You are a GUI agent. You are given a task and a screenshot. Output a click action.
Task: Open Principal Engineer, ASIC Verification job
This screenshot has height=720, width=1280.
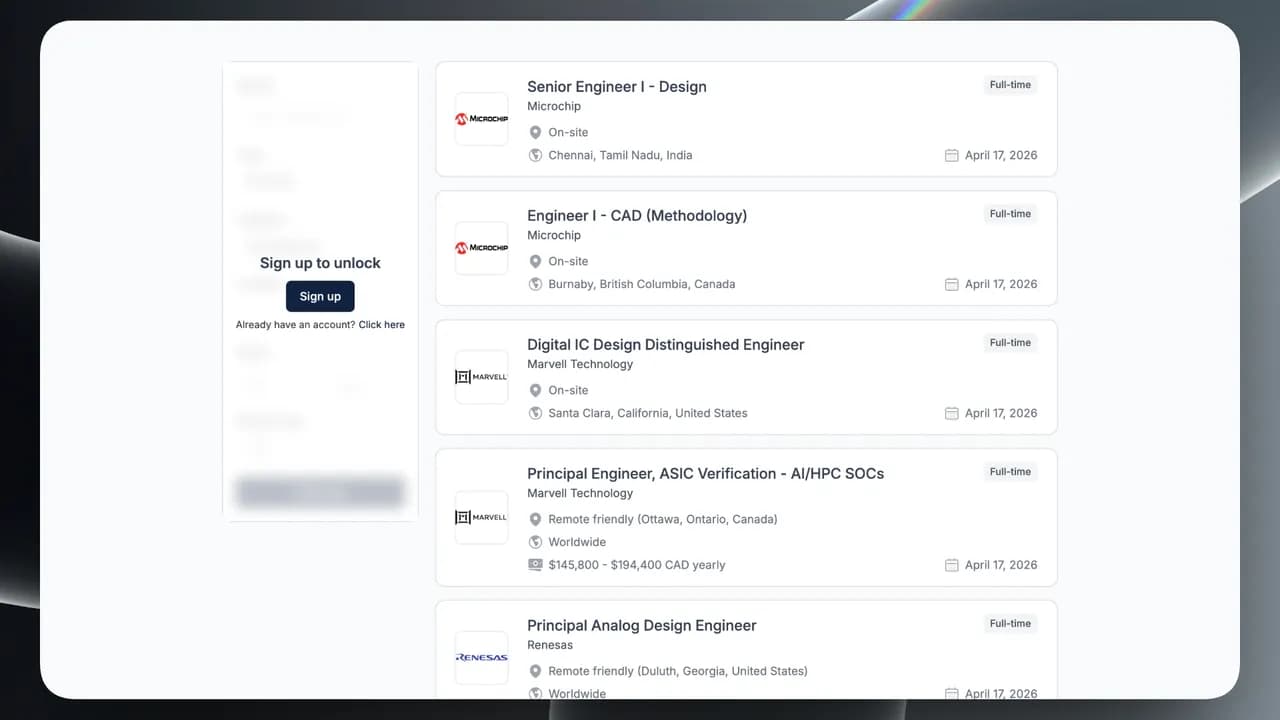pyautogui.click(x=706, y=474)
